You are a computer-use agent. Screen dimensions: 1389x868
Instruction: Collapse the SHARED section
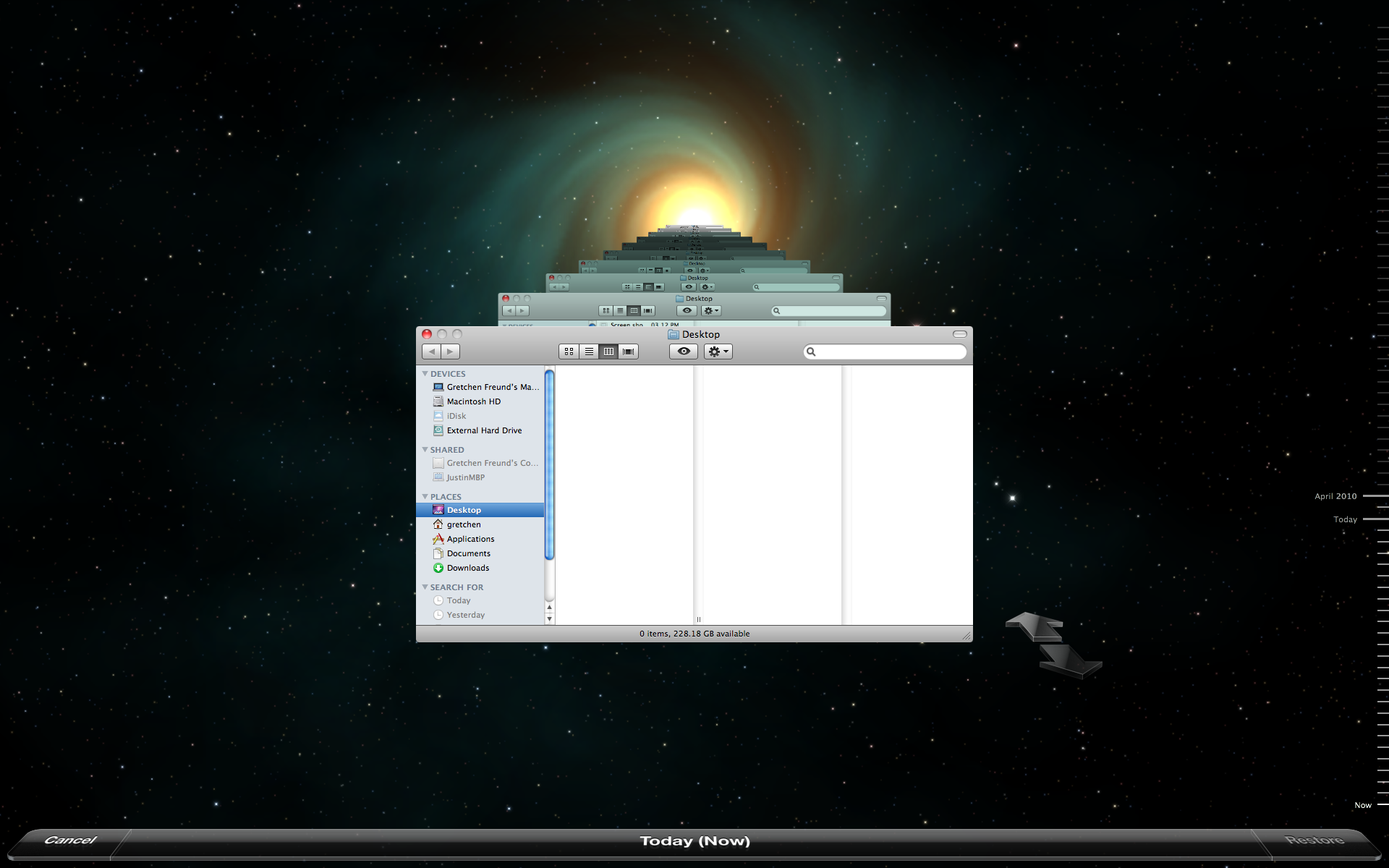pyautogui.click(x=425, y=449)
